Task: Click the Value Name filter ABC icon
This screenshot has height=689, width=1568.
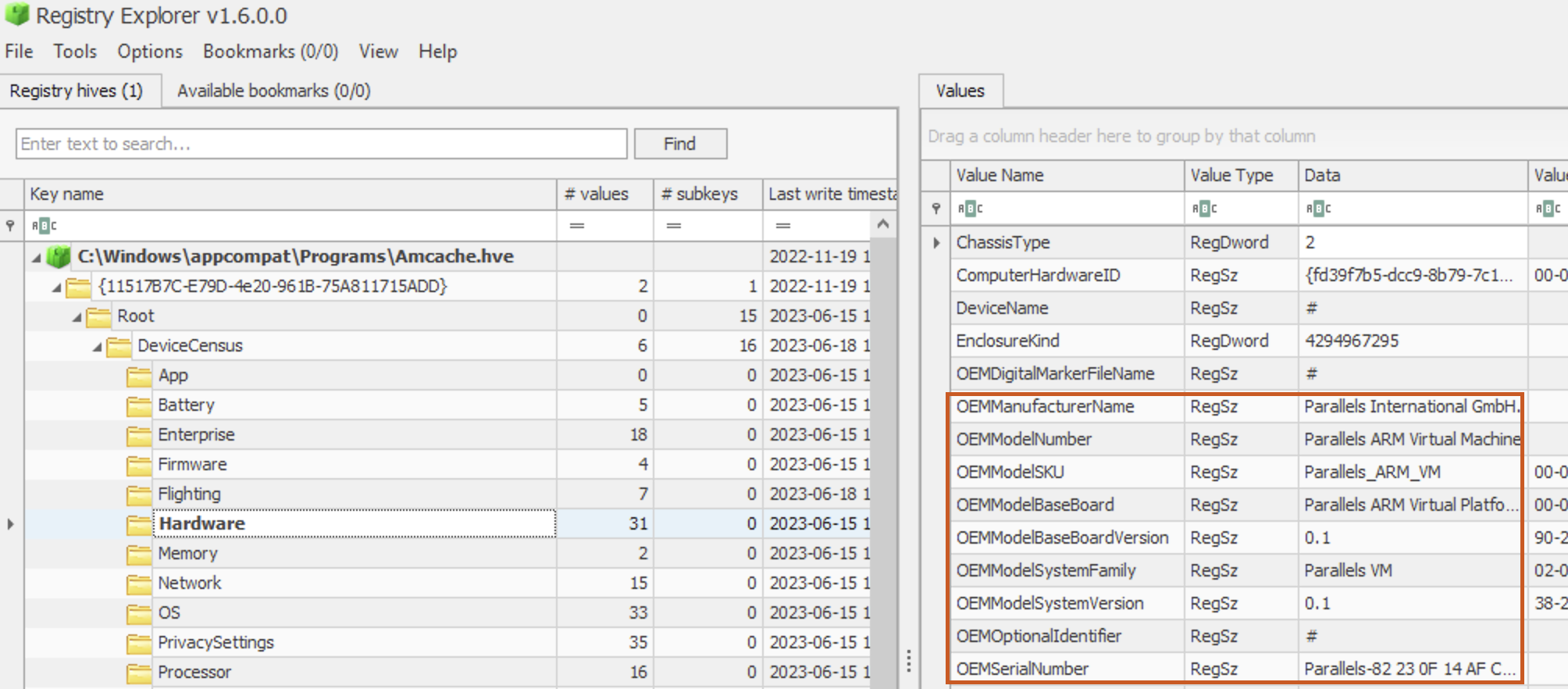Action: [x=970, y=209]
